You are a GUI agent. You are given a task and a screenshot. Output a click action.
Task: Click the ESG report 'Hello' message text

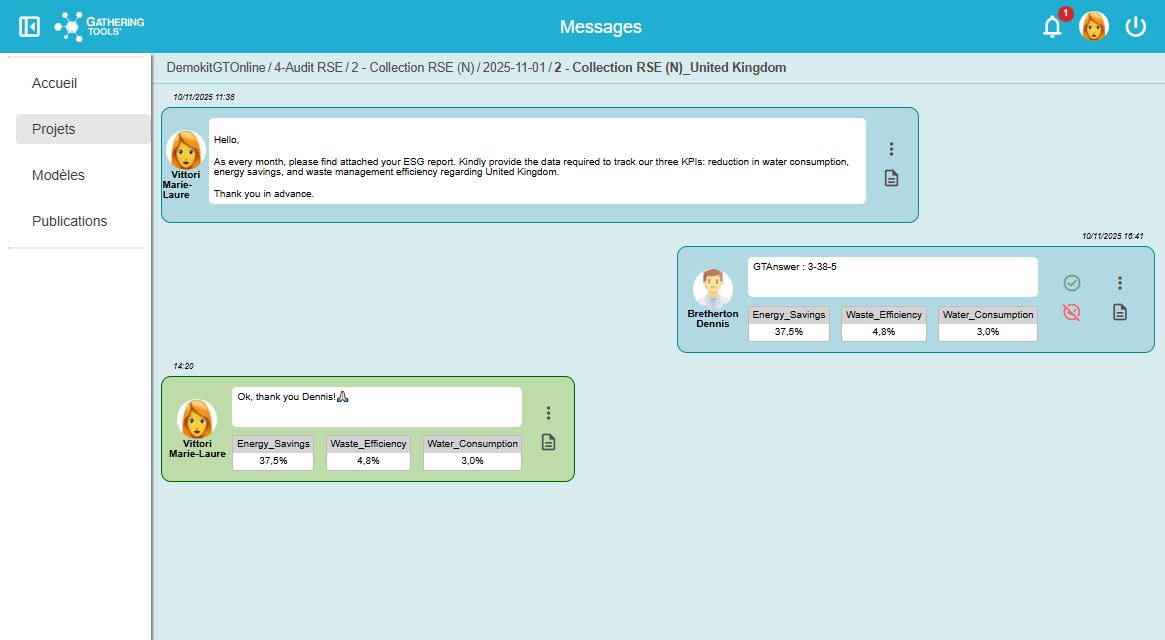click(x=537, y=161)
